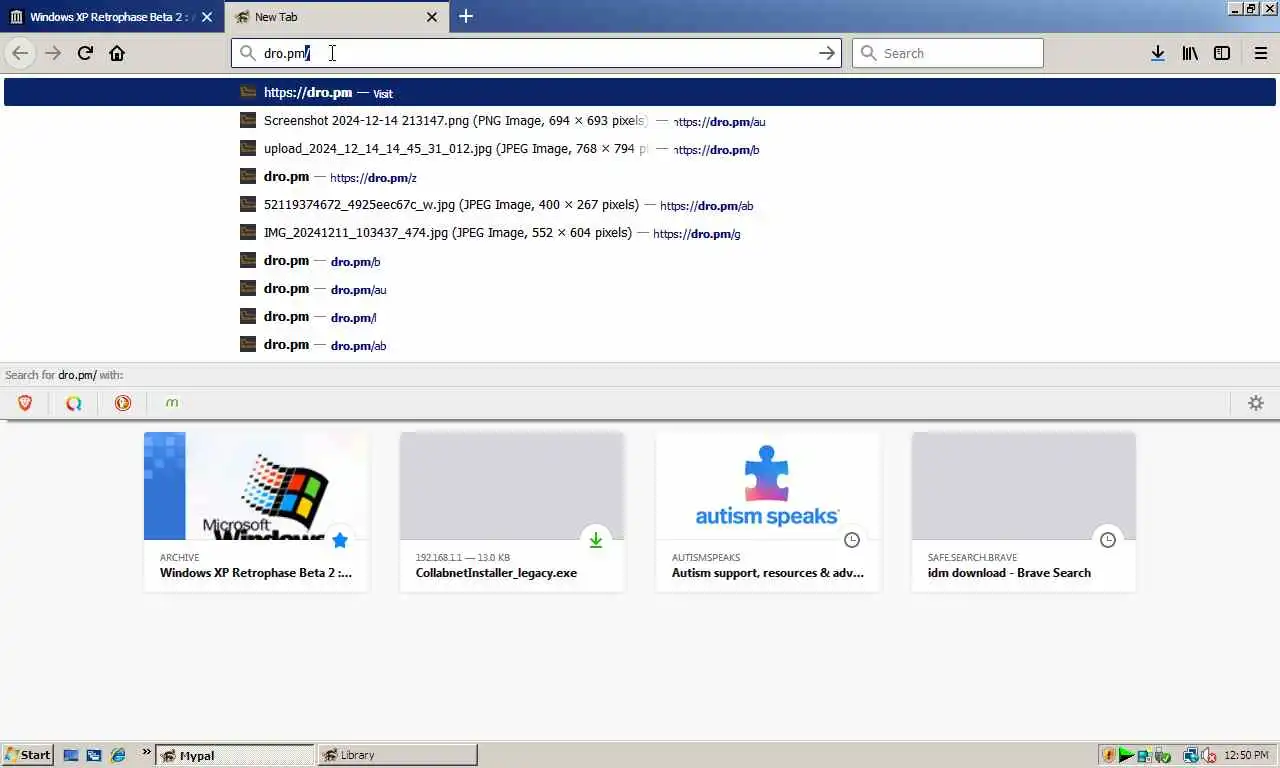1280x768 pixels.
Task: Switch to Windows XP Retrophase Beta 2 tab
Action: tap(112, 17)
